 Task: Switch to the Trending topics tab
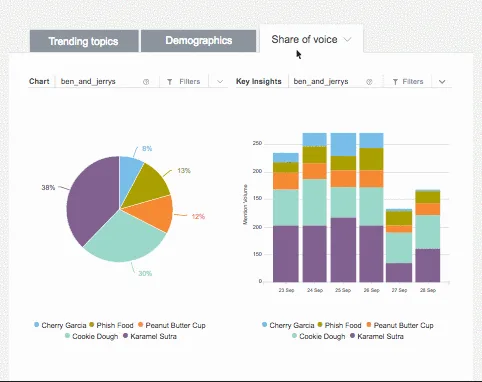(x=84, y=41)
